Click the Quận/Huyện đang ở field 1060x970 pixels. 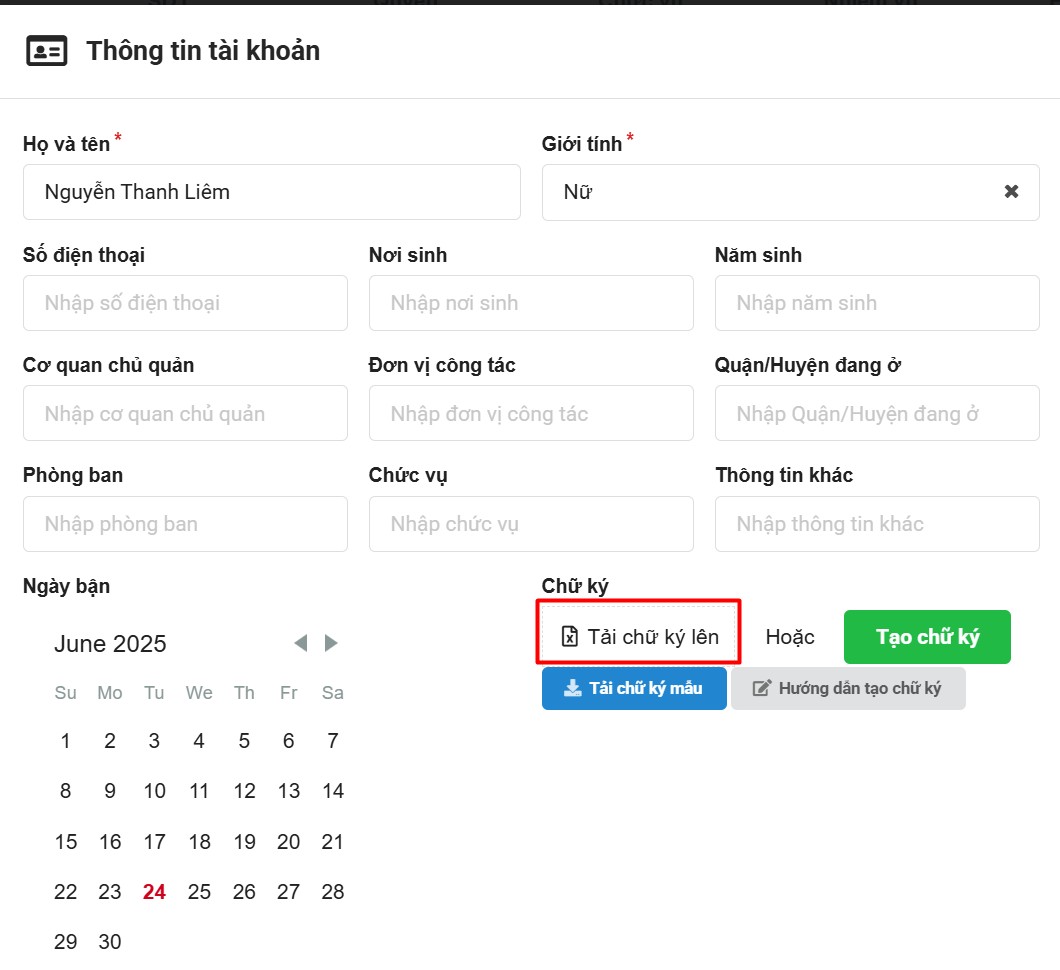point(877,414)
